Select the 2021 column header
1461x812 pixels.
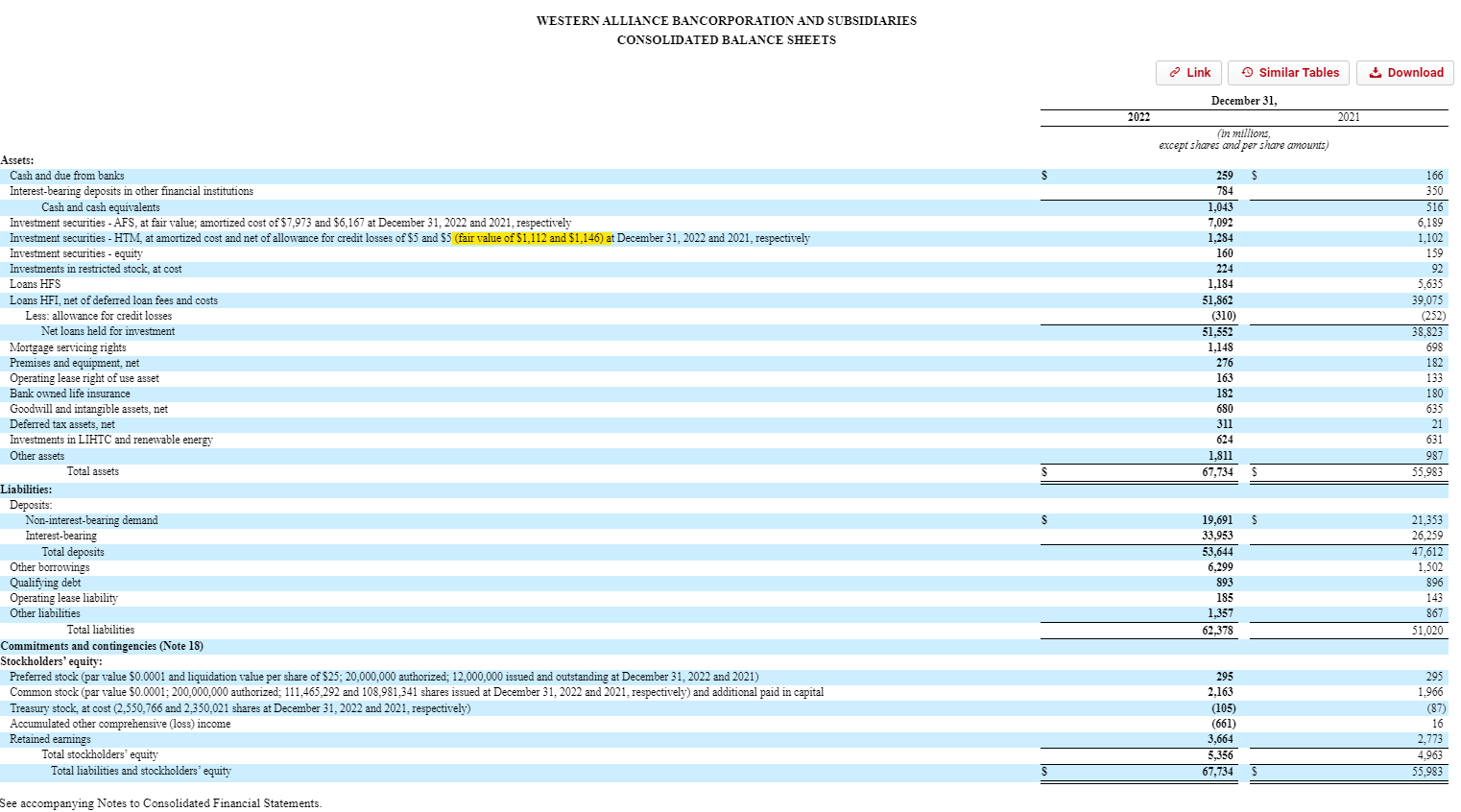tap(1349, 117)
